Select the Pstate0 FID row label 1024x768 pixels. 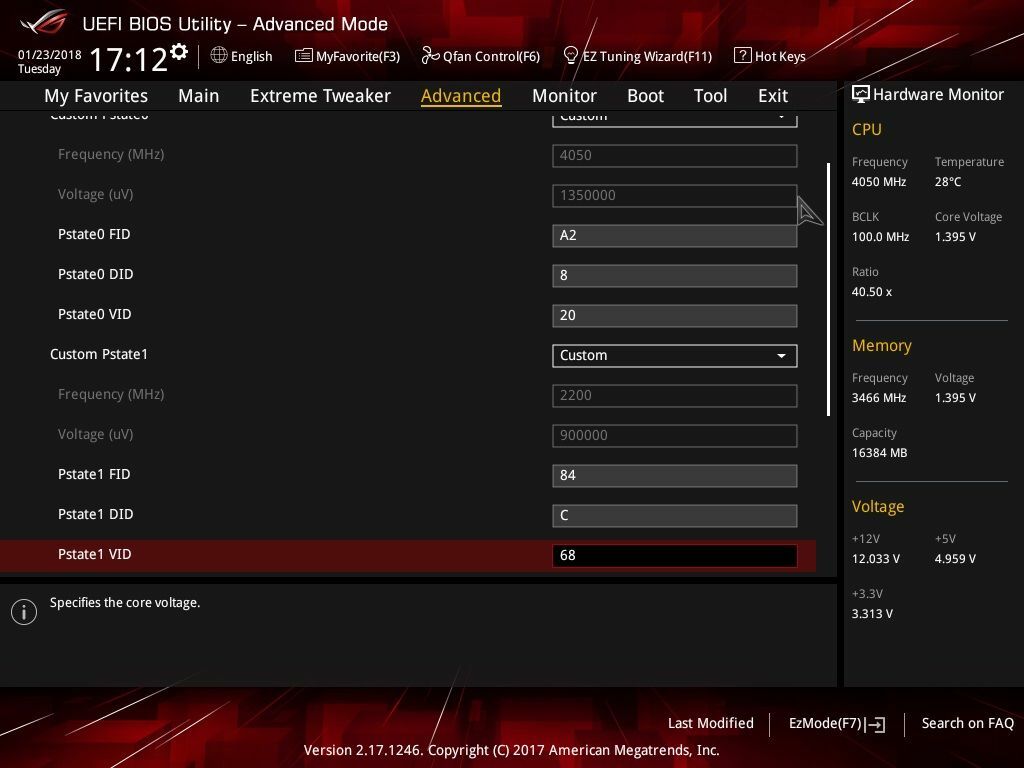pos(94,234)
